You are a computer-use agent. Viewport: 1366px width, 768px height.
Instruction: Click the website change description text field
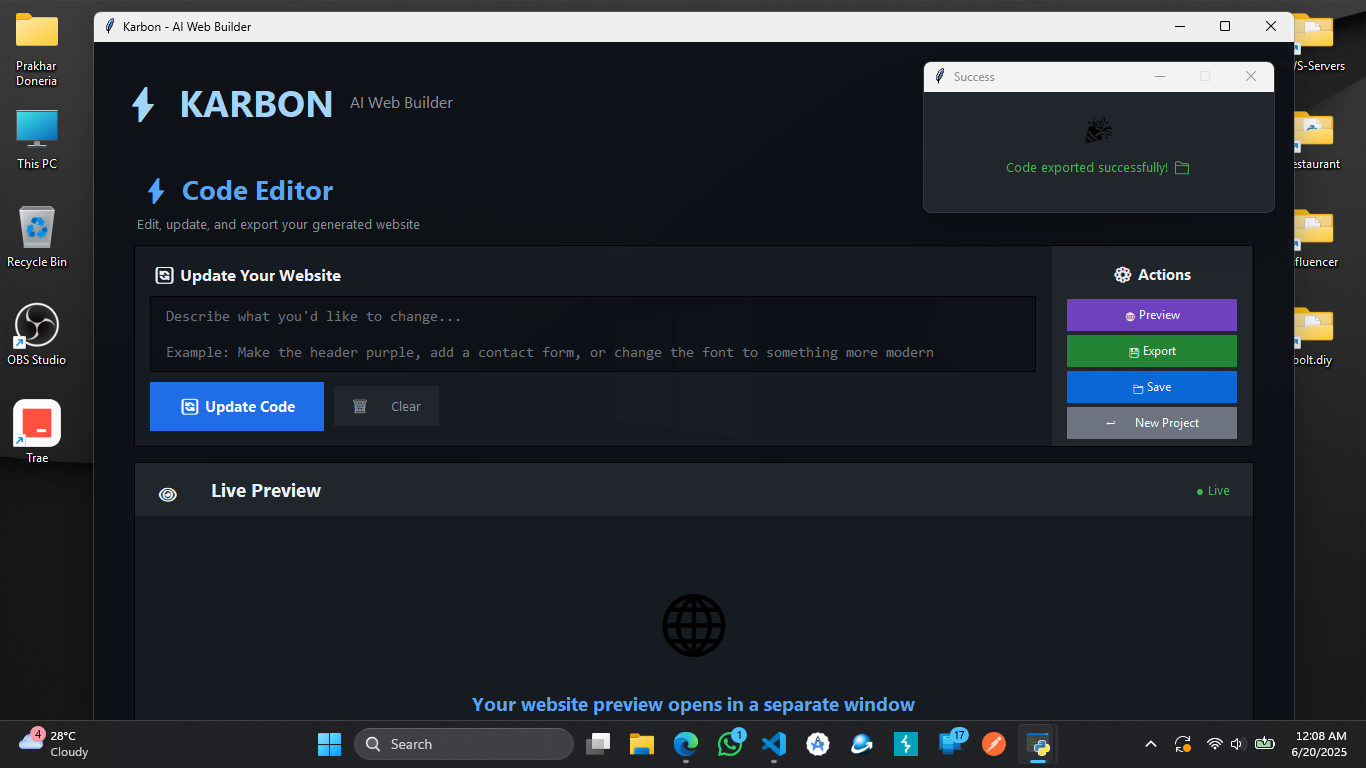click(593, 334)
